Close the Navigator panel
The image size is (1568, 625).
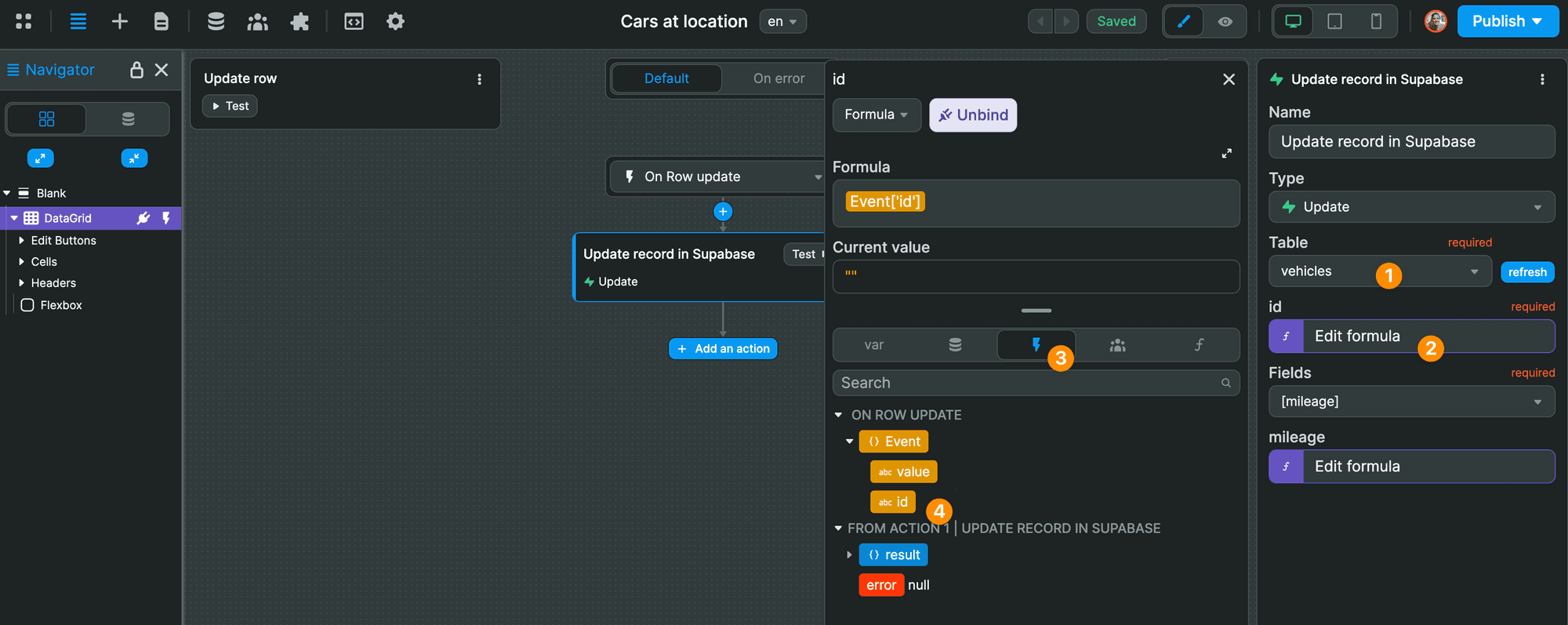tap(162, 70)
